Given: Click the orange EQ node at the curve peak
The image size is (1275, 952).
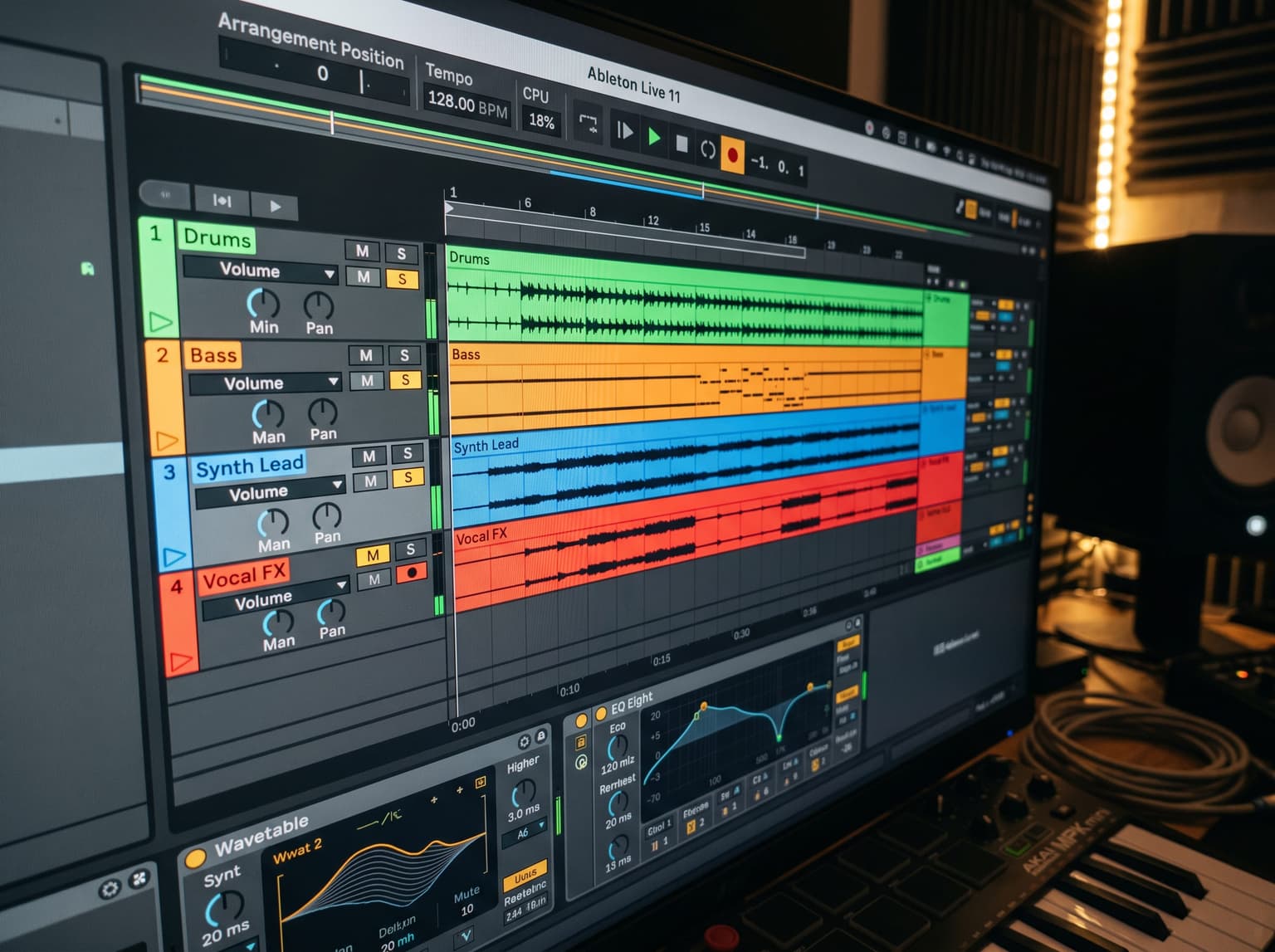Looking at the screenshot, I should click(703, 706).
